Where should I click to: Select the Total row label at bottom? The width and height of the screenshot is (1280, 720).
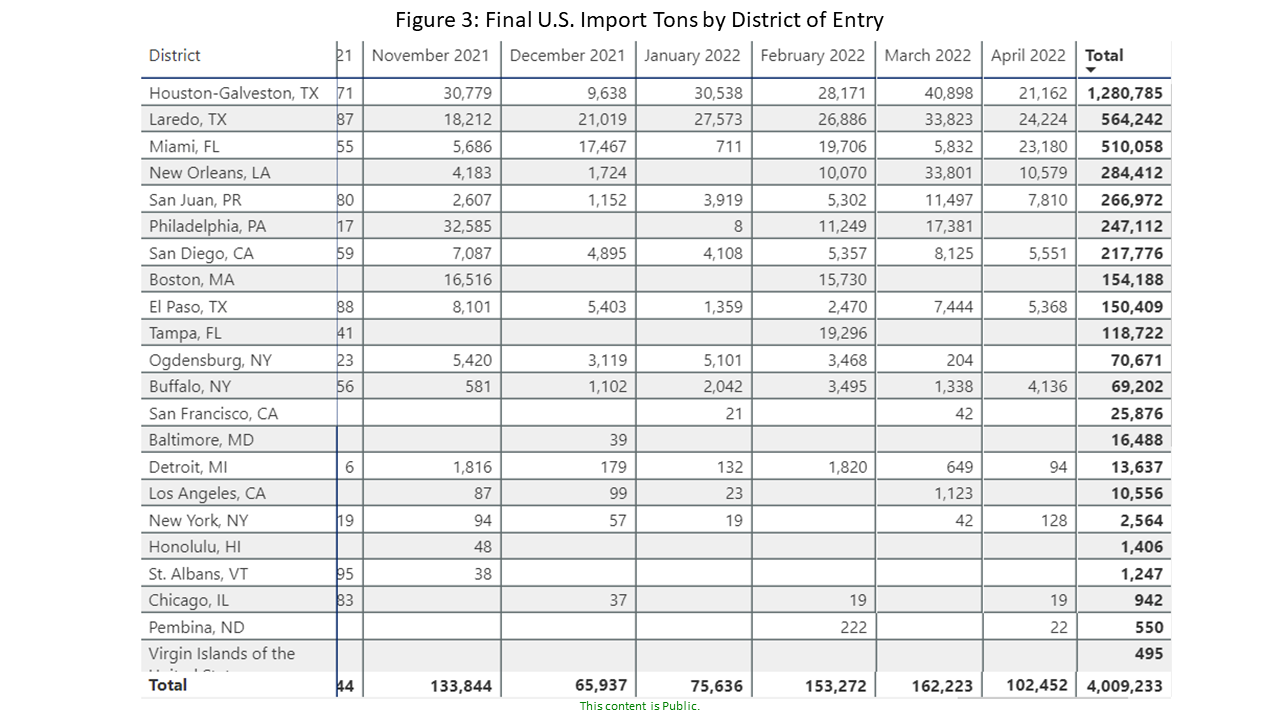tap(168, 686)
